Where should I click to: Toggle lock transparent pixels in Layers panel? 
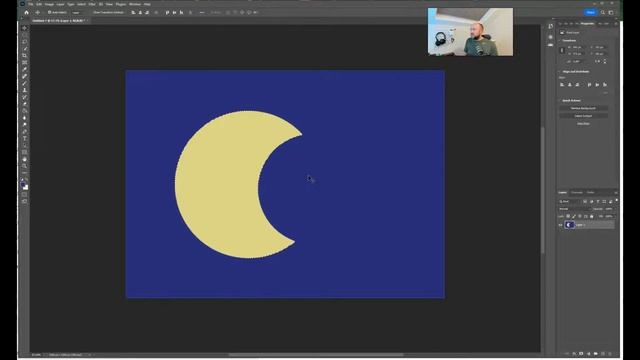click(x=568, y=216)
